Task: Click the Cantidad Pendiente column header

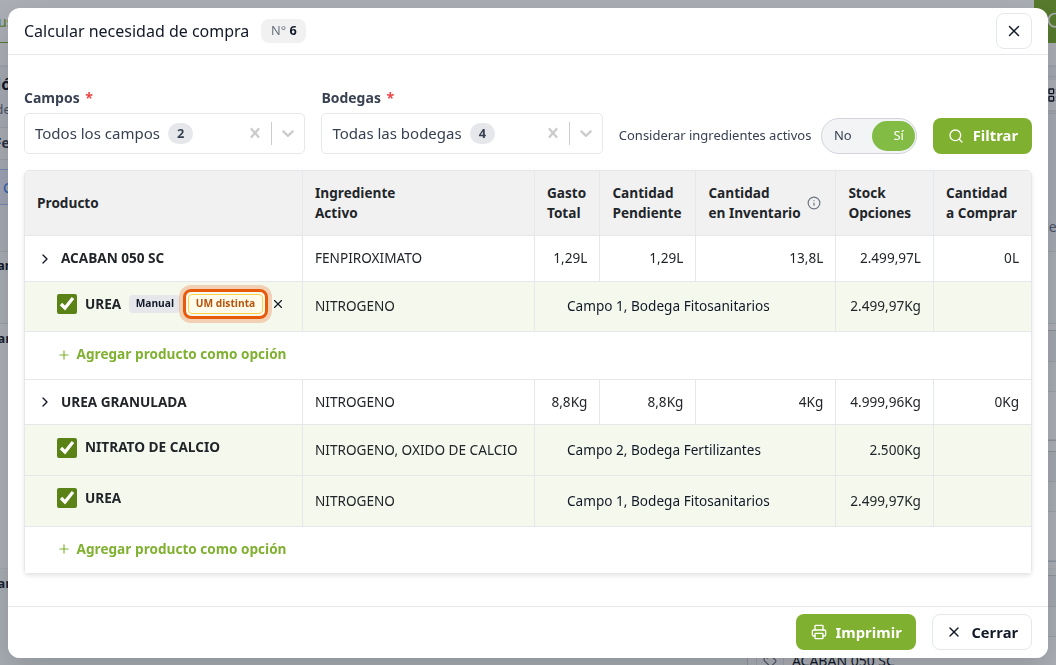Action: (x=647, y=203)
